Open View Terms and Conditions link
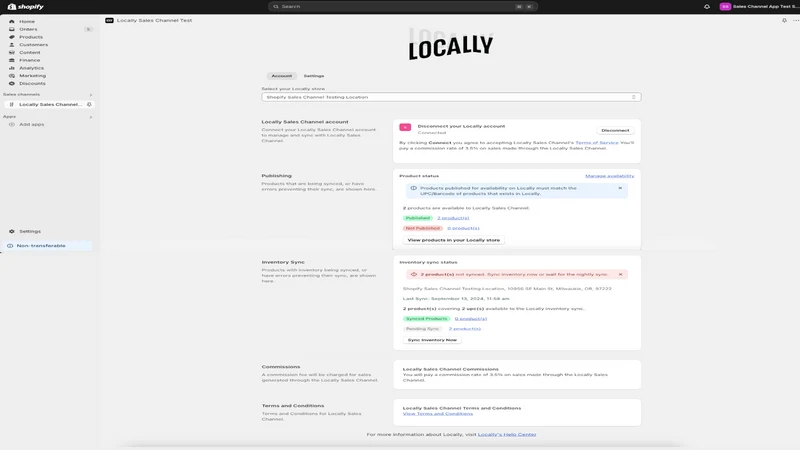800x450 pixels. (x=438, y=414)
